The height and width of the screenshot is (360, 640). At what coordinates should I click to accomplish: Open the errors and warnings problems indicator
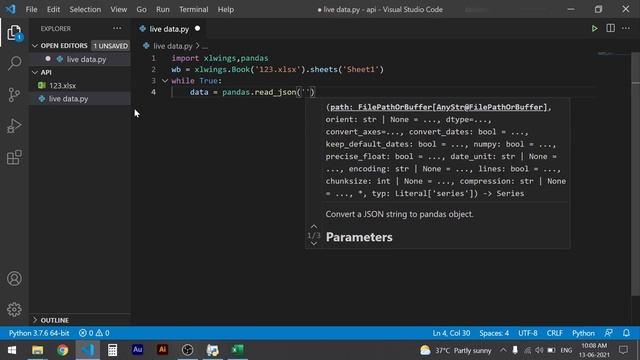click(x=94, y=333)
